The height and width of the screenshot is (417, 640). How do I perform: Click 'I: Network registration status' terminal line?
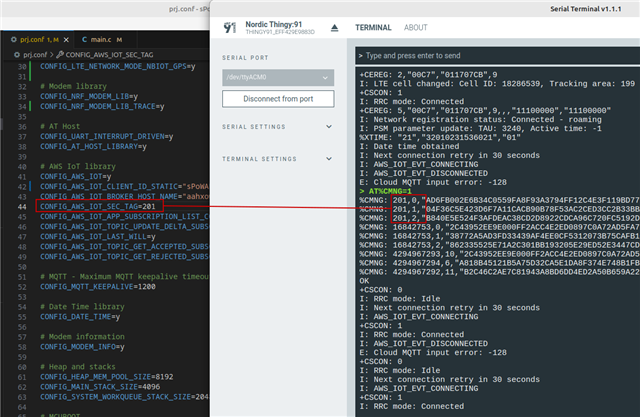tap(480, 120)
